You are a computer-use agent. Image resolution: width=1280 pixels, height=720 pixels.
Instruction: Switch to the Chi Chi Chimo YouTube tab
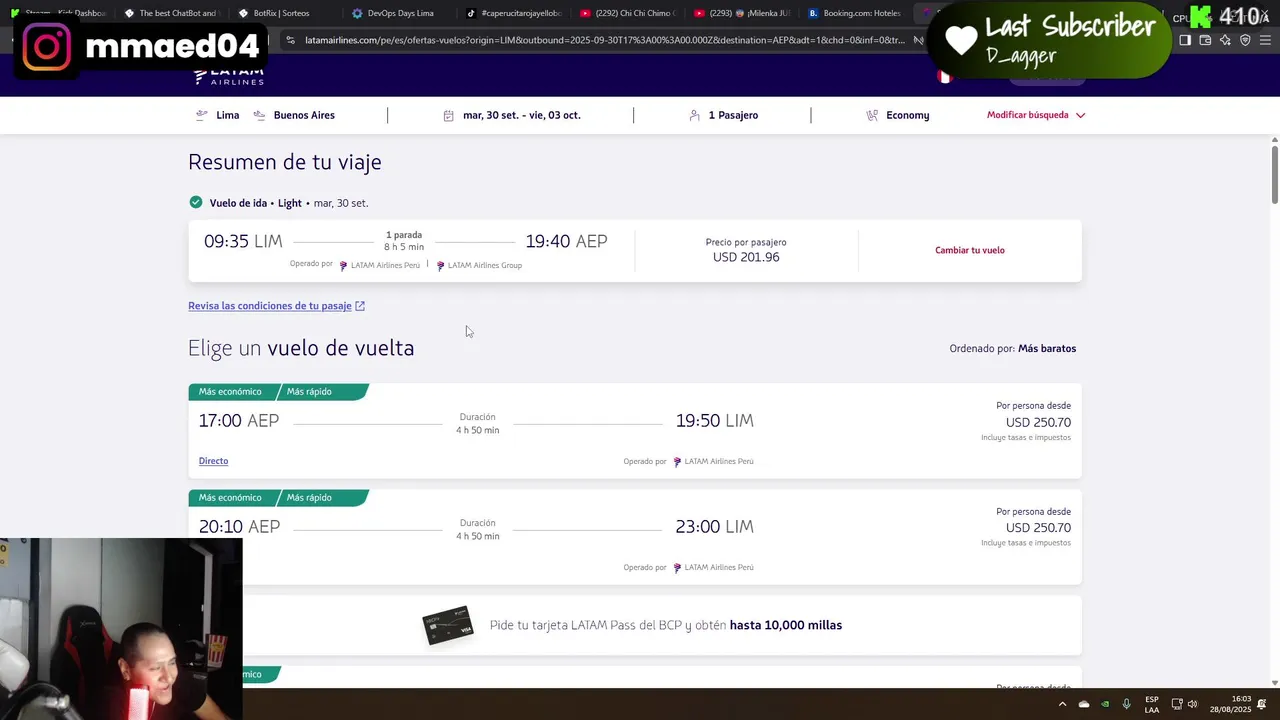click(628, 13)
